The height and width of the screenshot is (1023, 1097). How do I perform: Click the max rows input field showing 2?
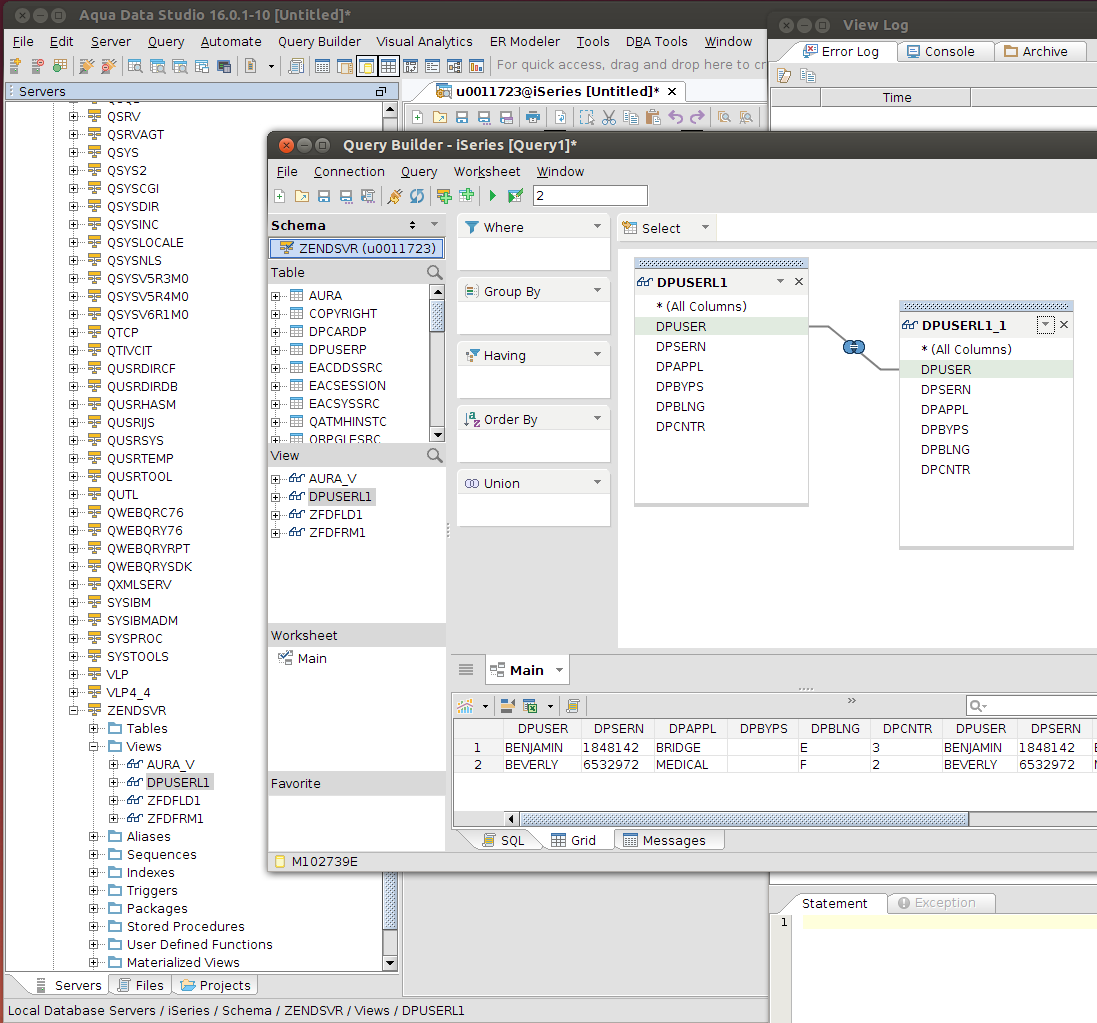(590, 196)
